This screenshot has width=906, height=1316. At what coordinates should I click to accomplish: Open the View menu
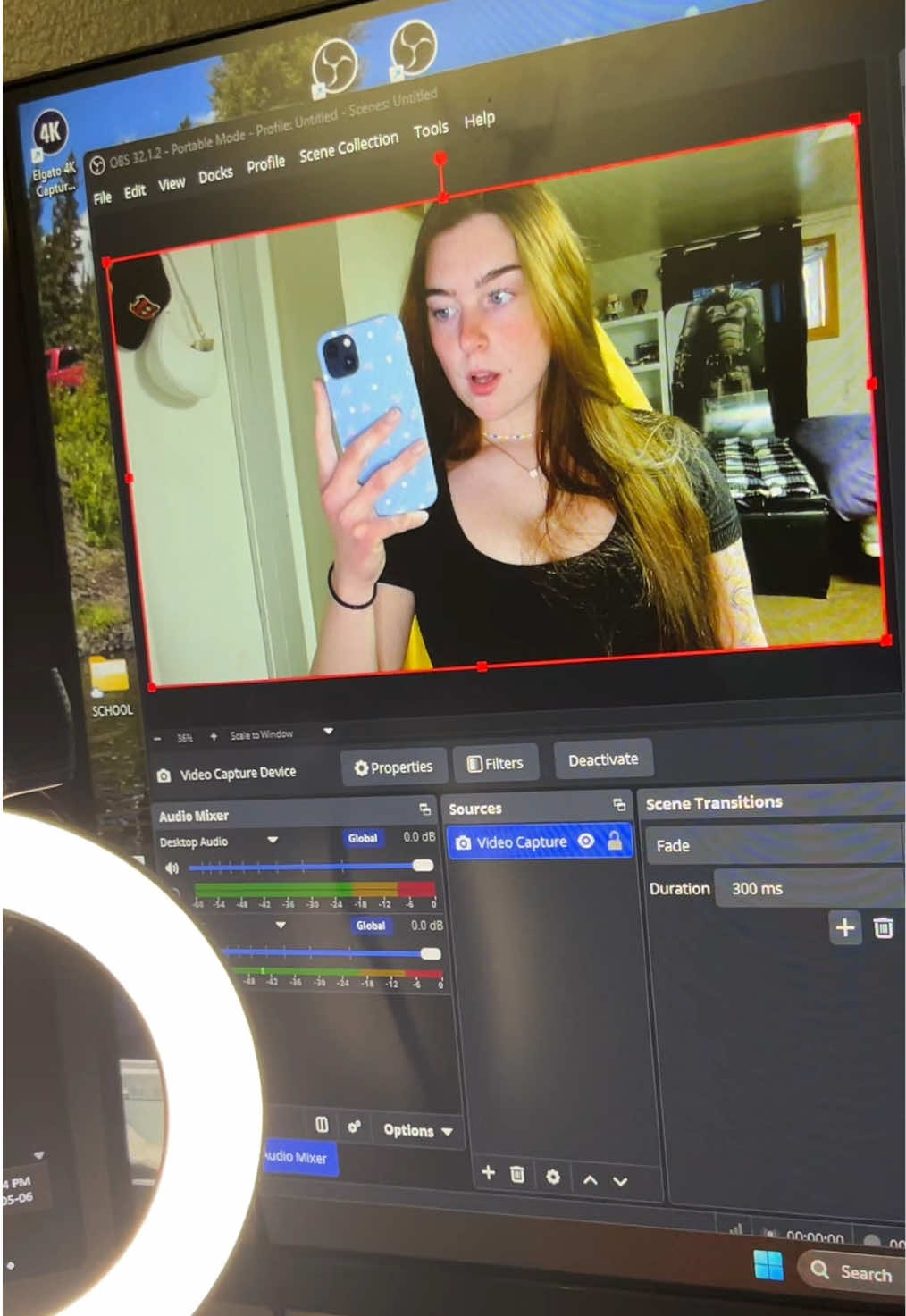click(172, 183)
